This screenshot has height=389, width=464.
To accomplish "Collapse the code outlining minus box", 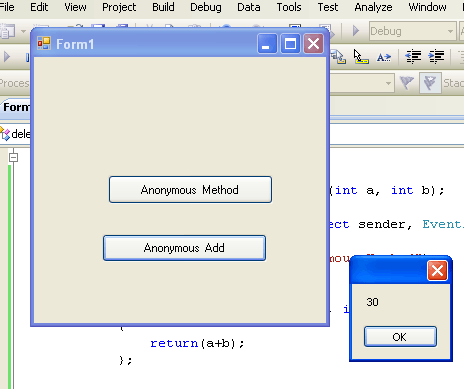I will (x=13, y=157).
